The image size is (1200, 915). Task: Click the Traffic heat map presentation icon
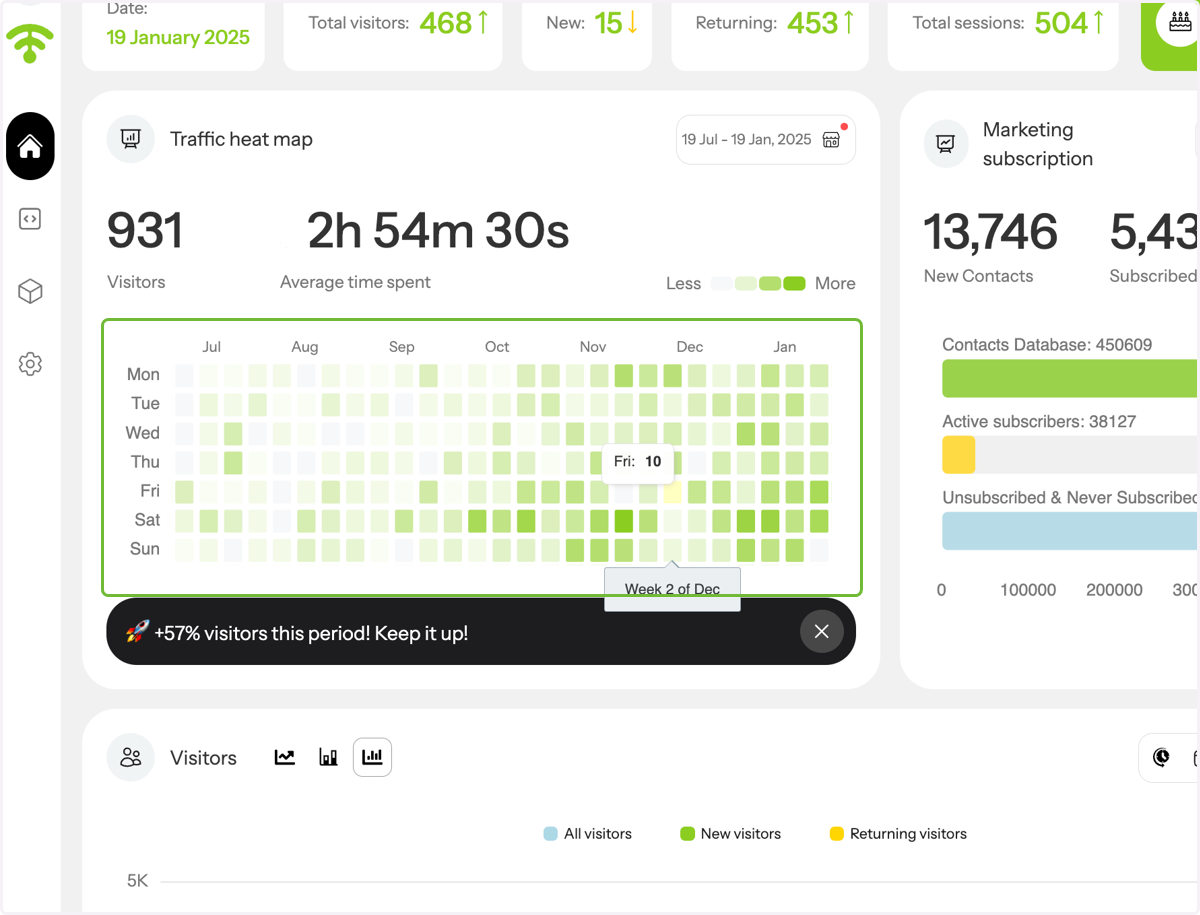[x=131, y=139]
